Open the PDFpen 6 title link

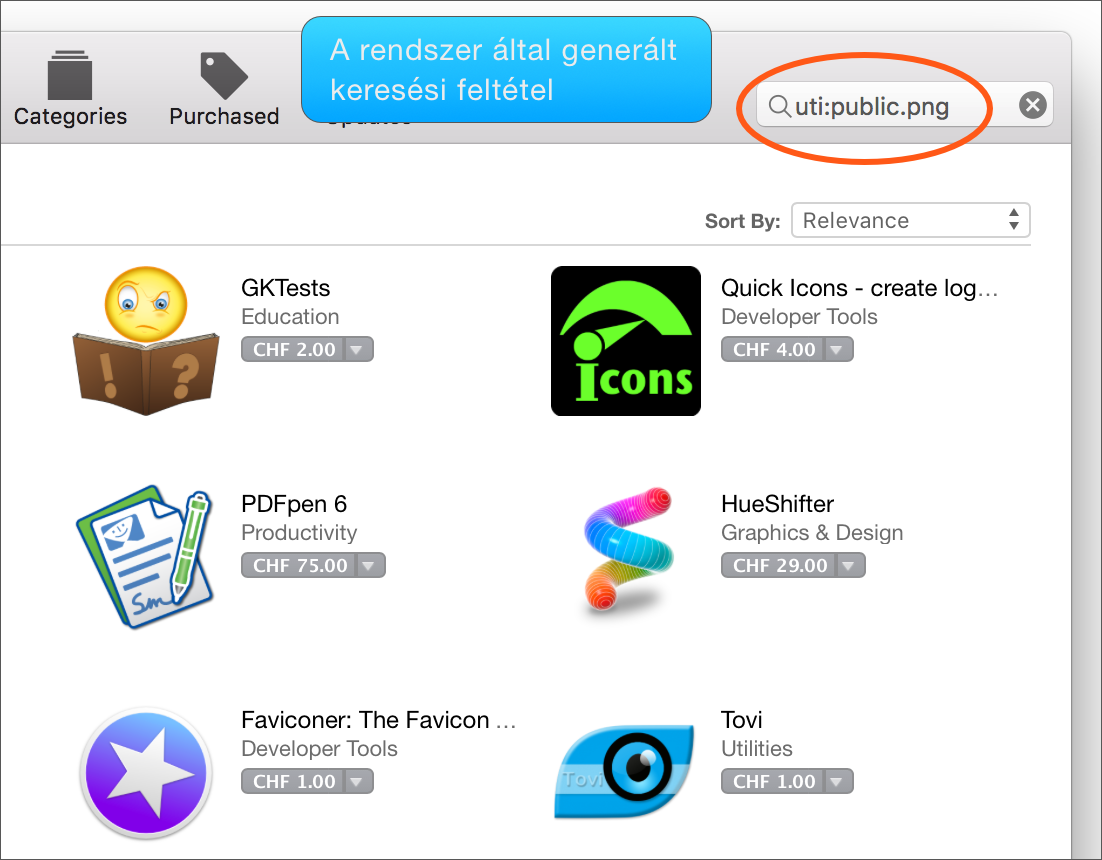coord(294,504)
